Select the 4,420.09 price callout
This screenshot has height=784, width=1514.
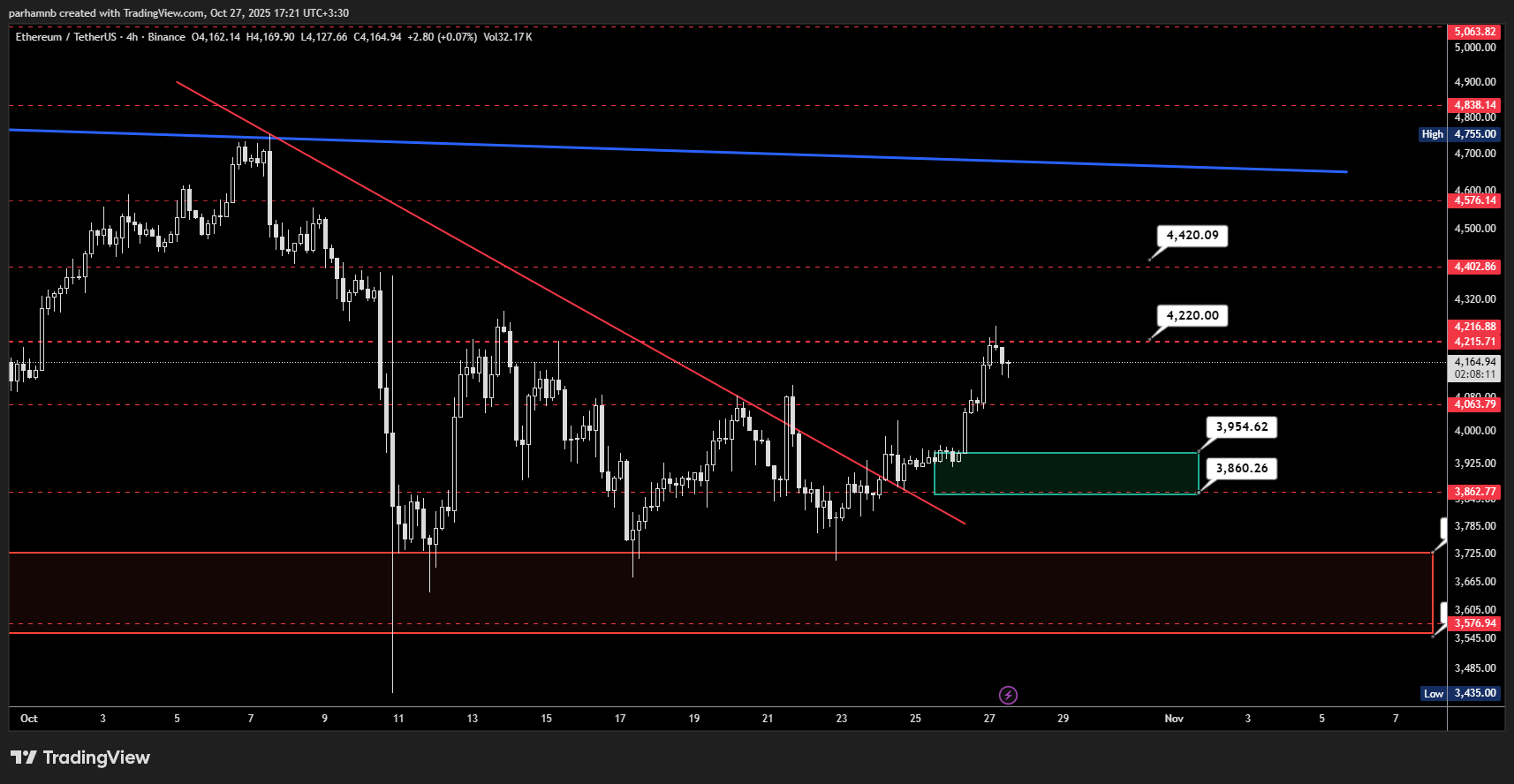(1192, 236)
